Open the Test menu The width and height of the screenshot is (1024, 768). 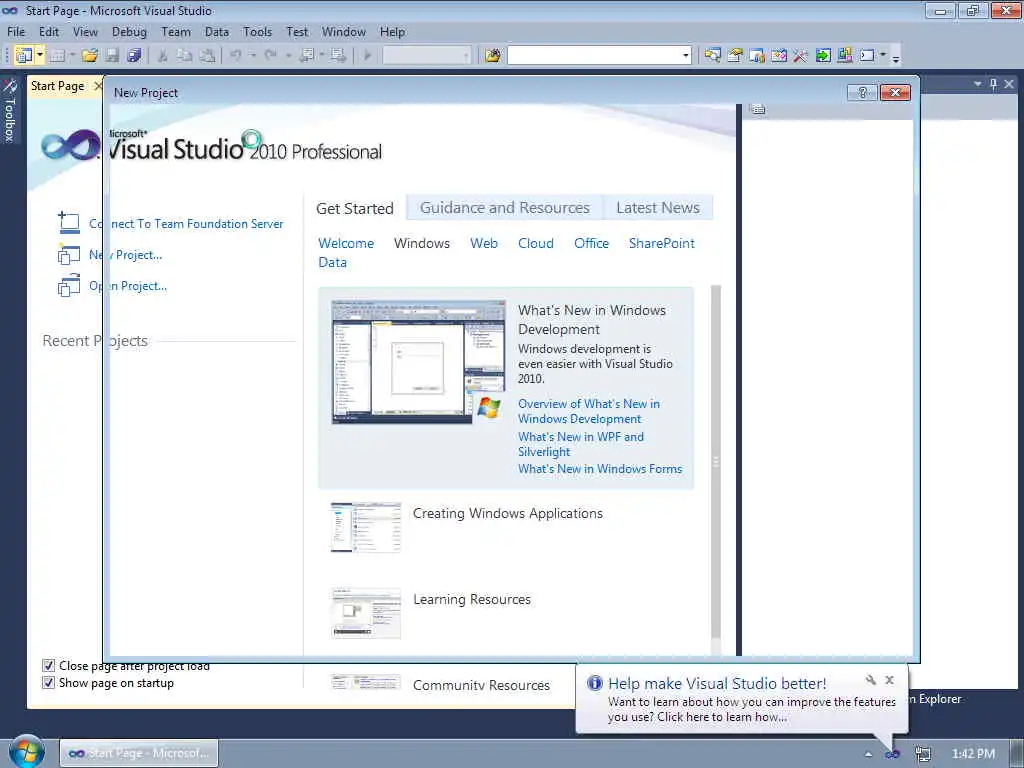[296, 31]
